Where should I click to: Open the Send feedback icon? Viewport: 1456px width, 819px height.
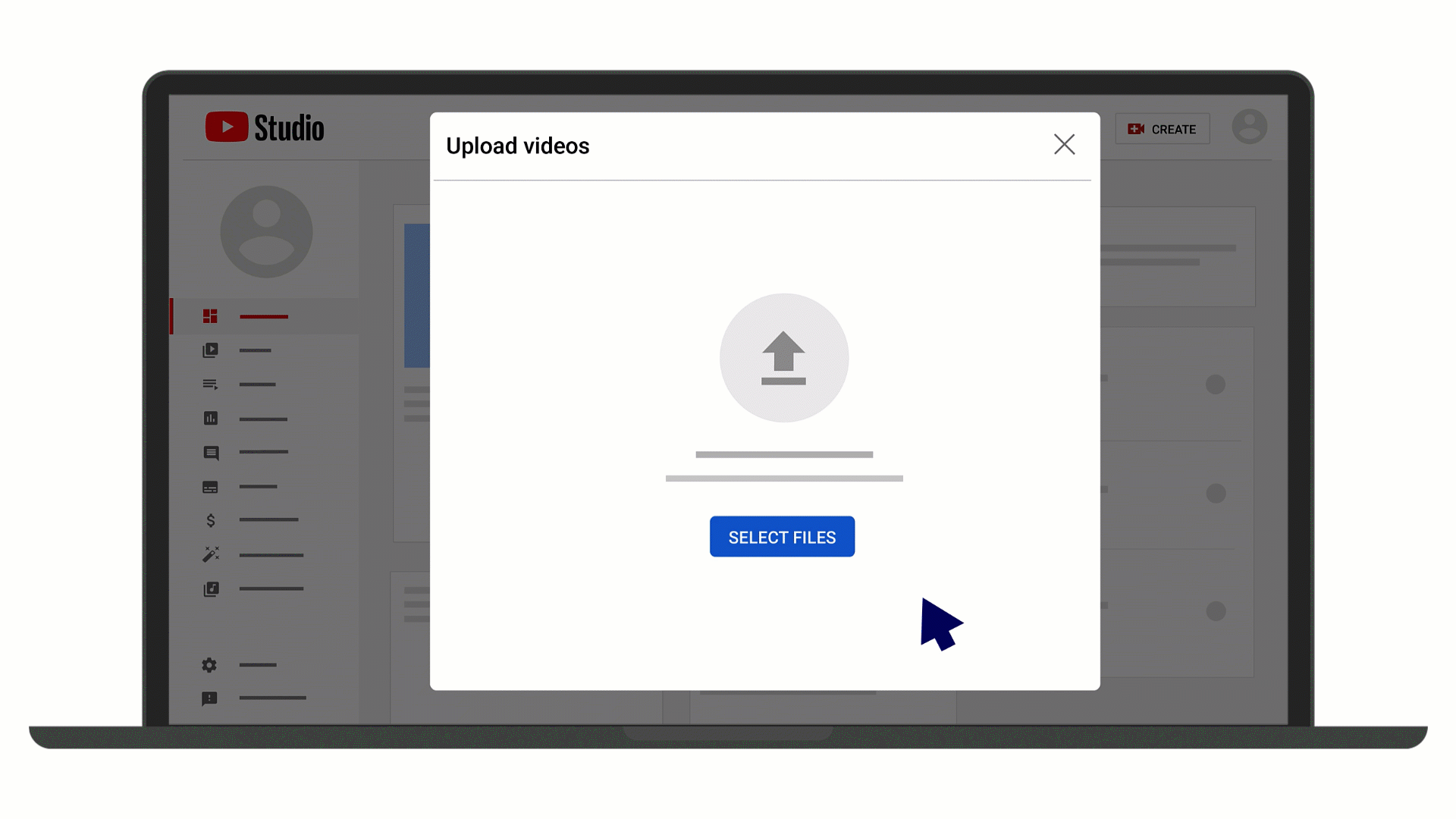[209, 698]
